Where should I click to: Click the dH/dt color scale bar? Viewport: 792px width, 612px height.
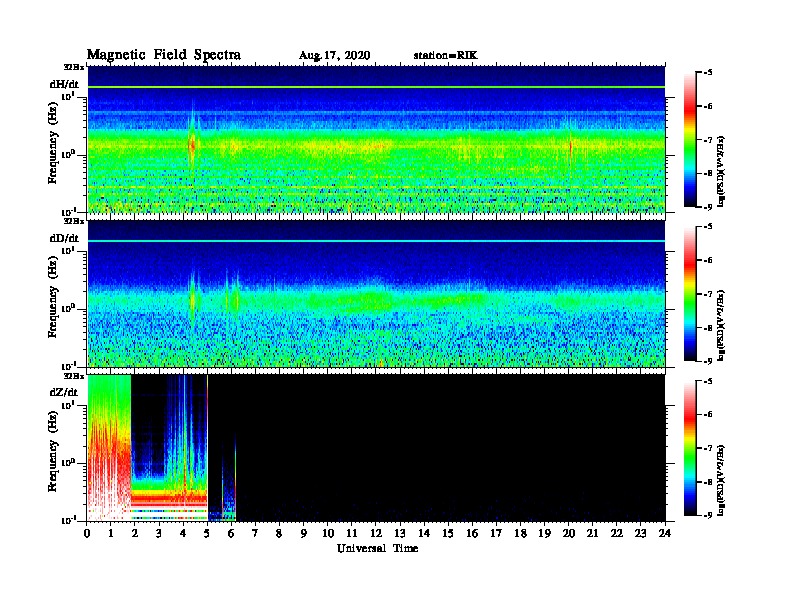pos(690,140)
